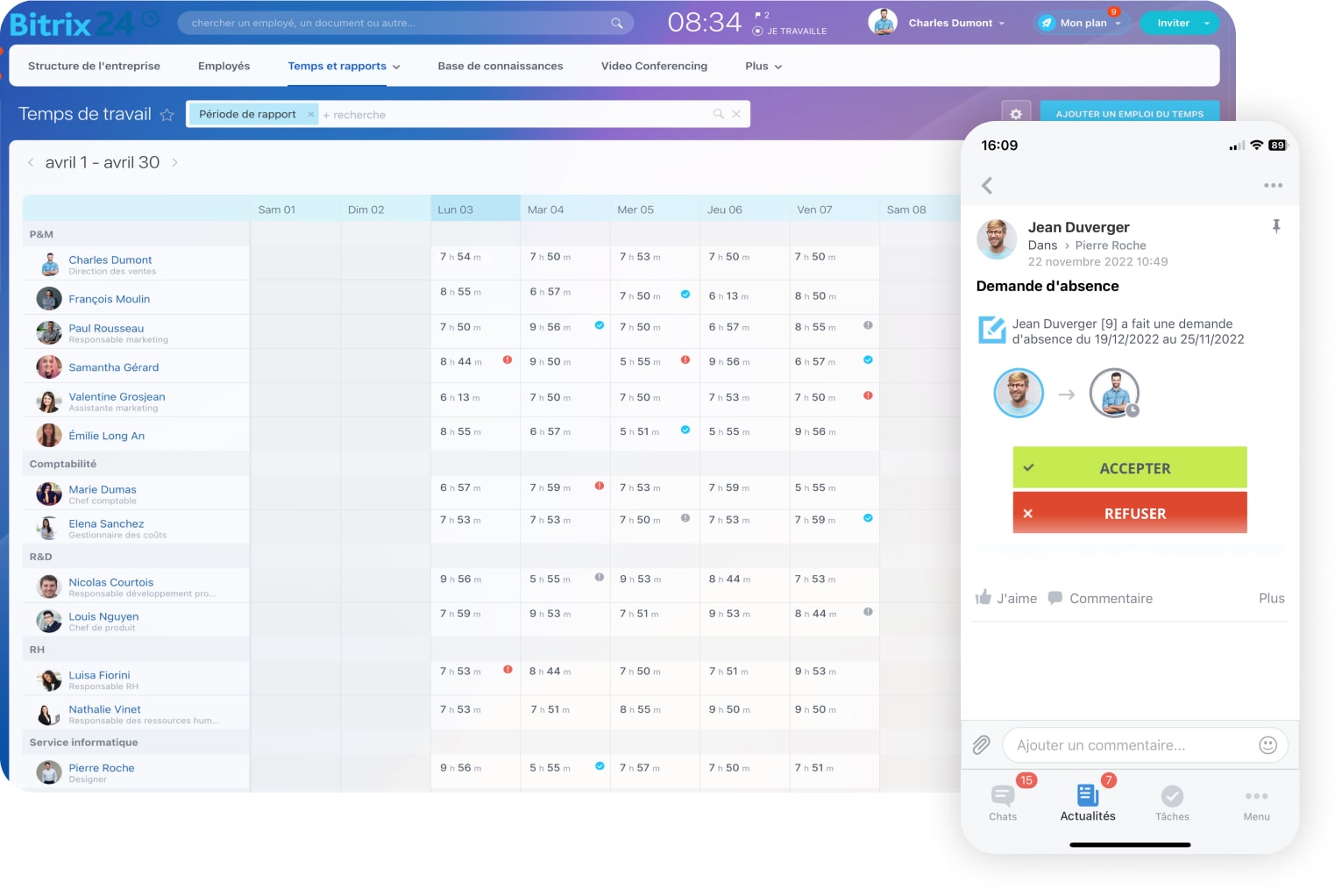Click the JE TRAVAILLE work status indicator
Screen dimensions: 1342x896
[790, 31]
